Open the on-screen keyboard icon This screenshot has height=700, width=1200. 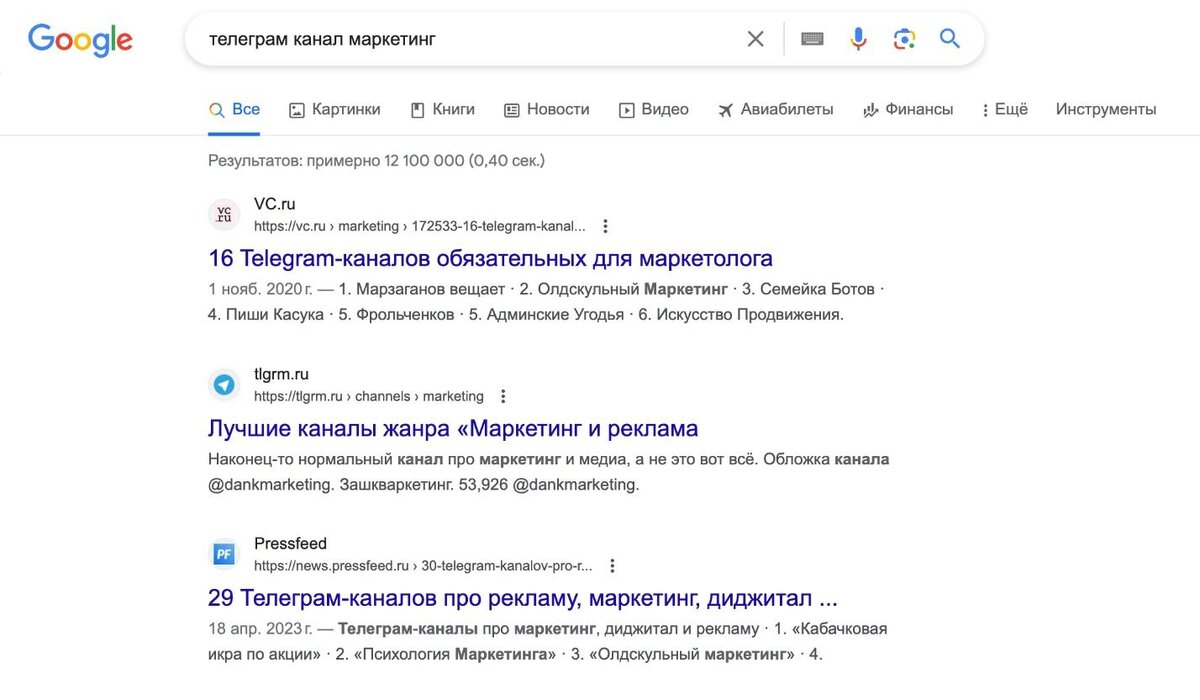pyautogui.click(x=812, y=39)
